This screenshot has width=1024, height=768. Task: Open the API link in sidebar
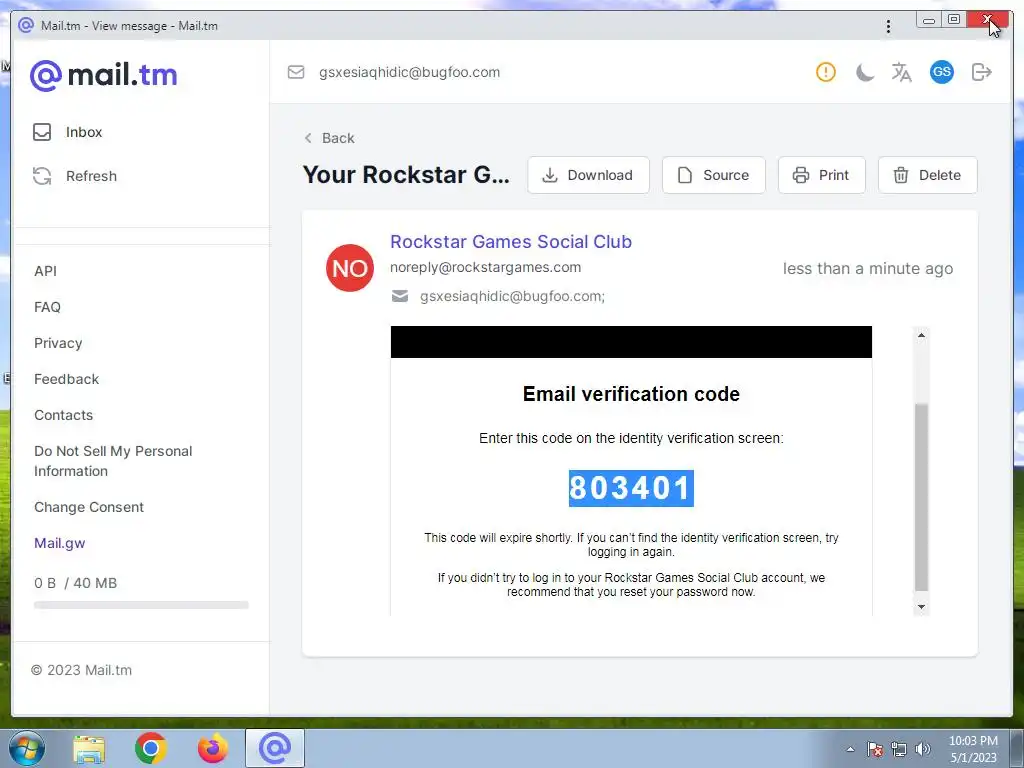[x=46, y=271]
